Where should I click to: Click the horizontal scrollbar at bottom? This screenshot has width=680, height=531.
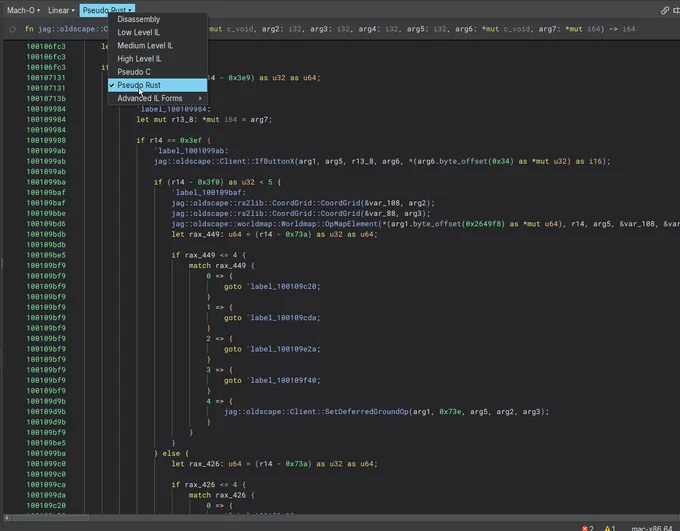click(340, 518)
